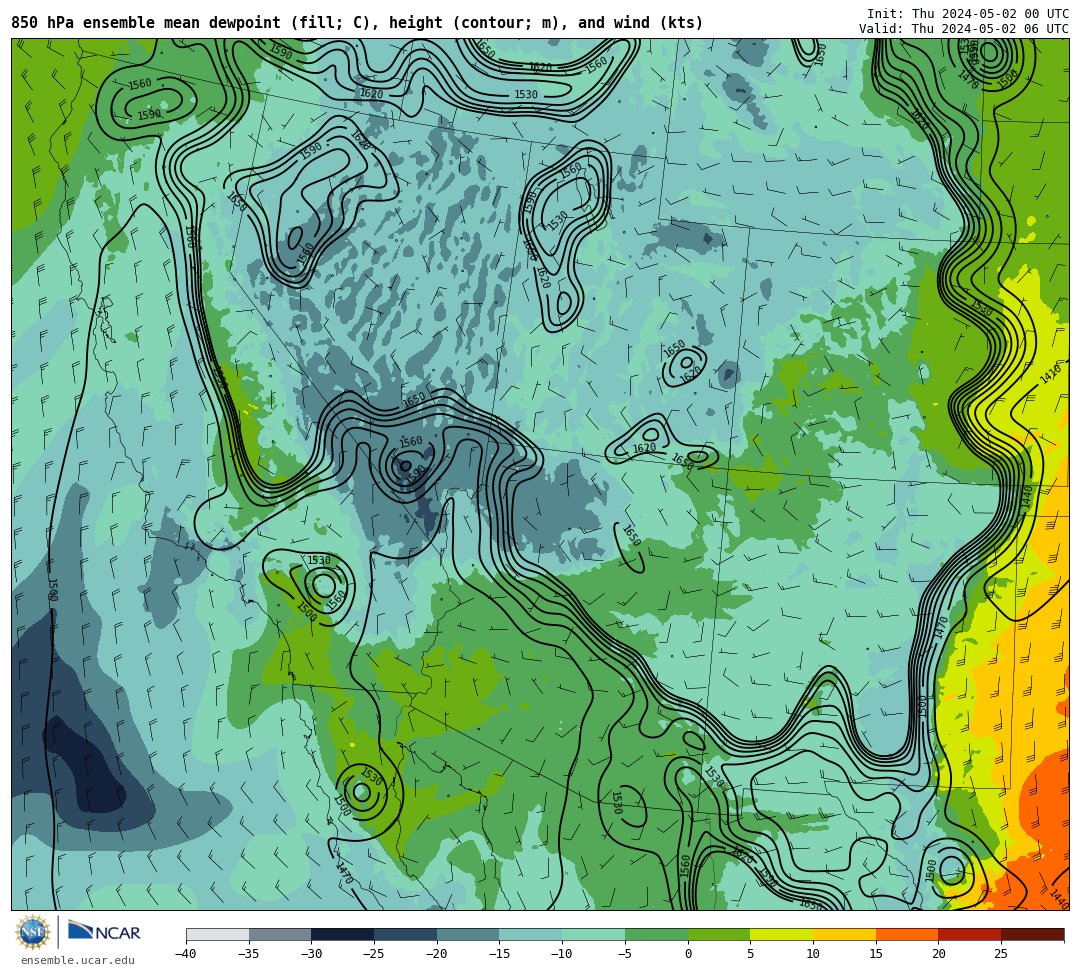Pick the gray -35 to -30 colorbar swatch
1080x973 pixels.
coord(280,934)
